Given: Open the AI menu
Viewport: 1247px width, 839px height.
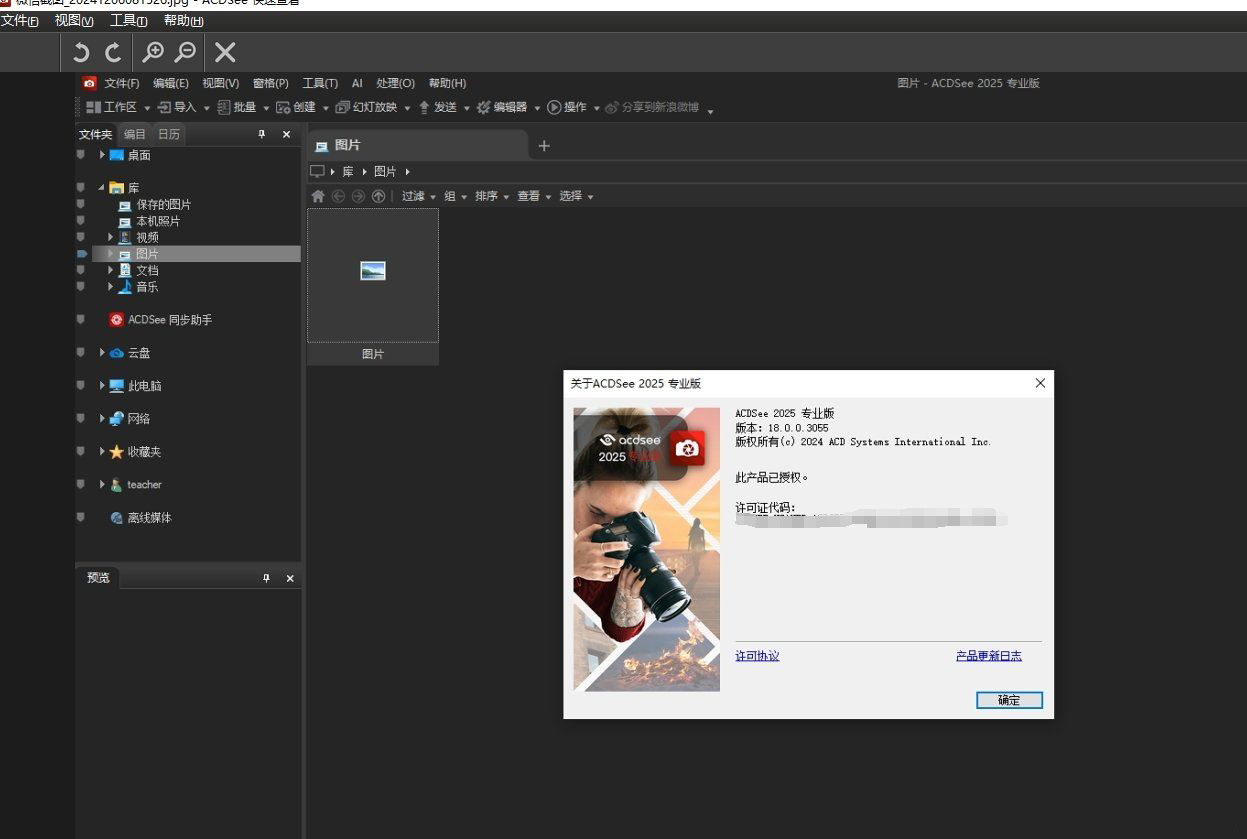Looking at the screenshot, I should click(x=357, y=83).
